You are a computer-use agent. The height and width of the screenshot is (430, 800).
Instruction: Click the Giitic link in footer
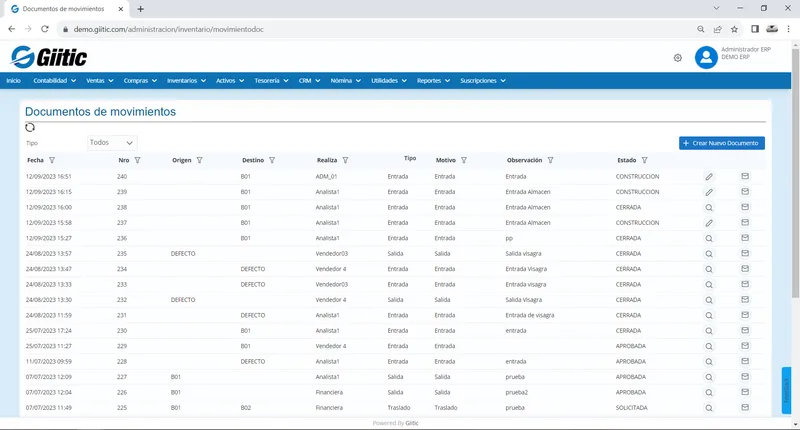pos(412,423)
